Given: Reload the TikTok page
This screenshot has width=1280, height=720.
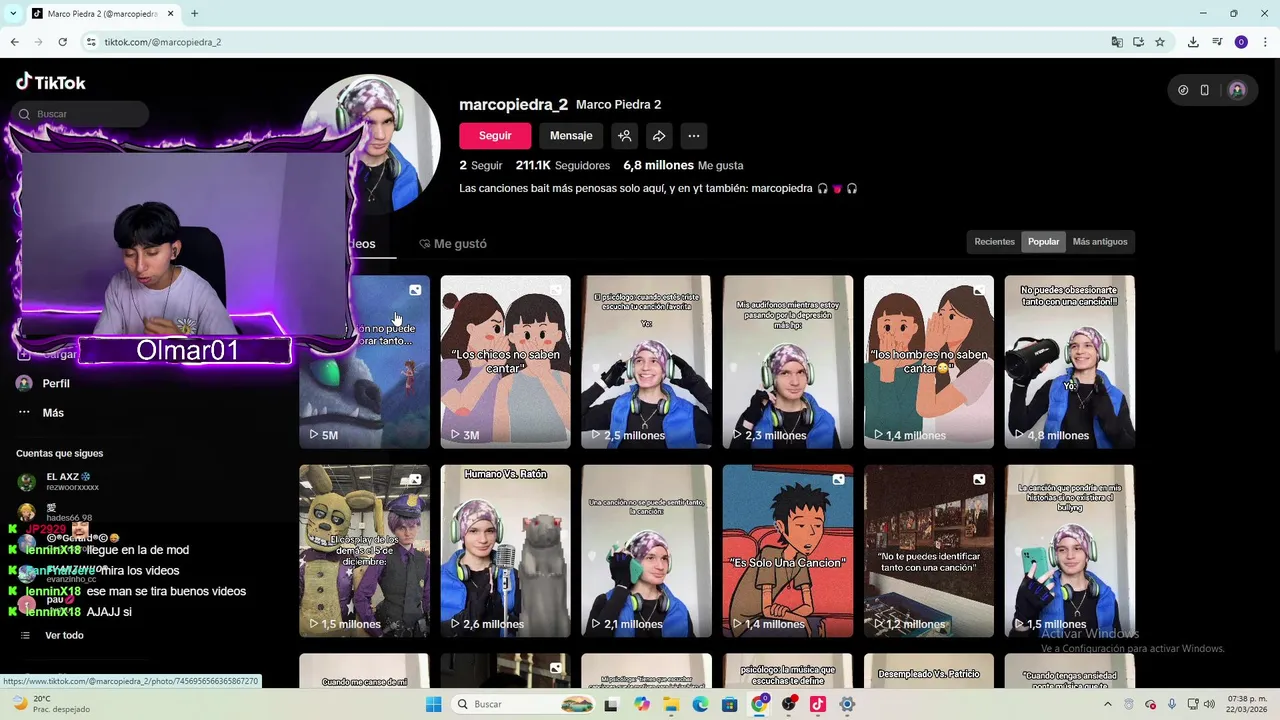Looking at the screenshot, I should click(x=62, y=42).
